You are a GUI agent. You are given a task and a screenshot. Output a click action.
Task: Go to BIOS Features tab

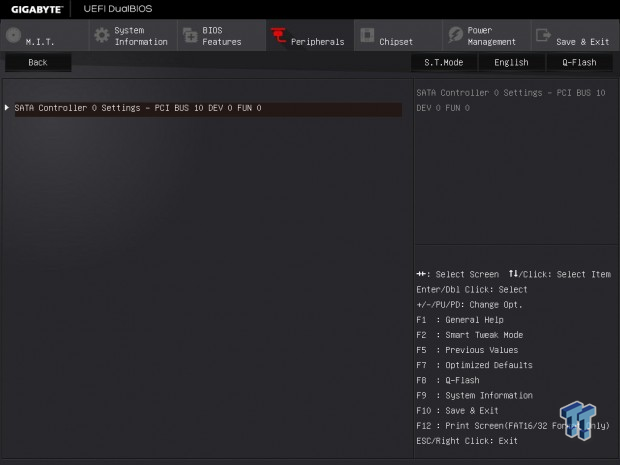click(221, 36)
